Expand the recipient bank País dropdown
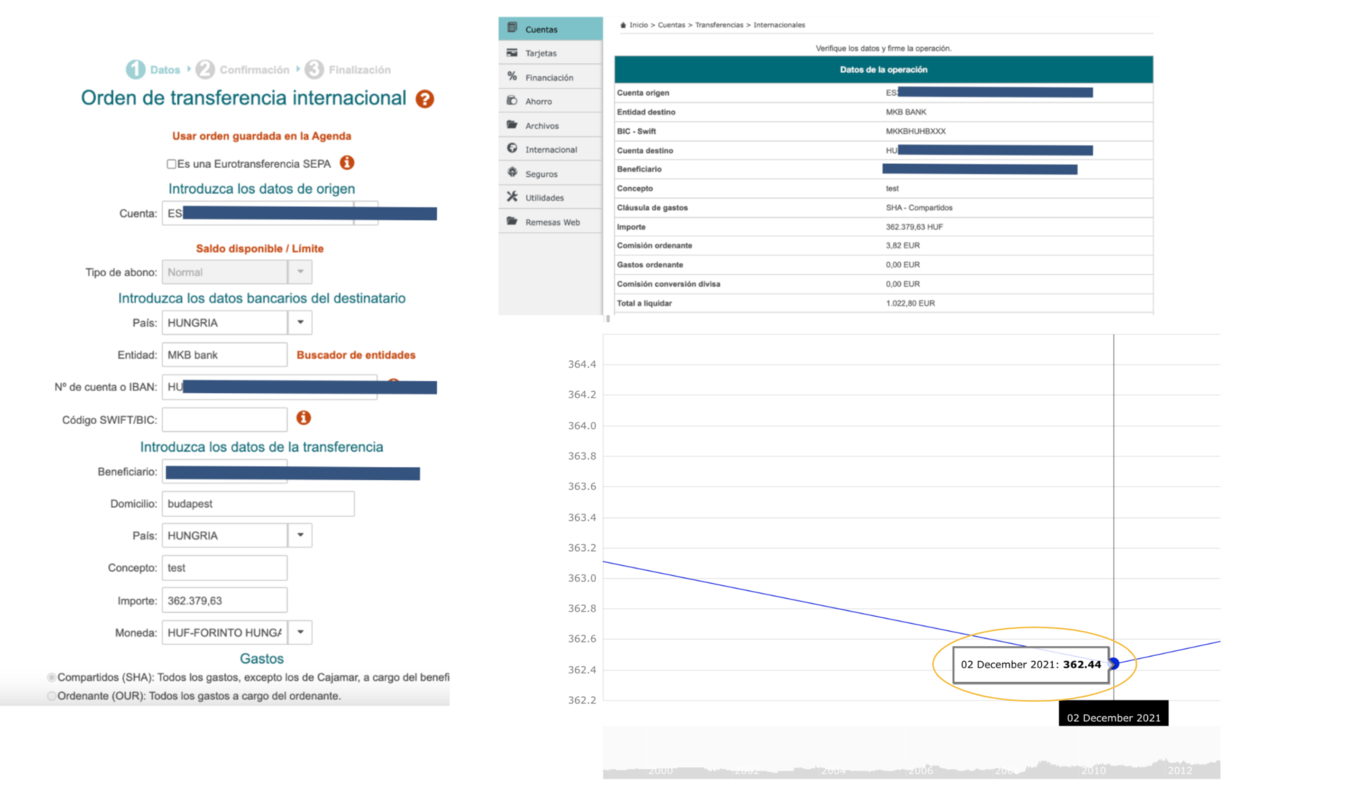This screenshot has height=796, width=1361. tap(300, 323)
